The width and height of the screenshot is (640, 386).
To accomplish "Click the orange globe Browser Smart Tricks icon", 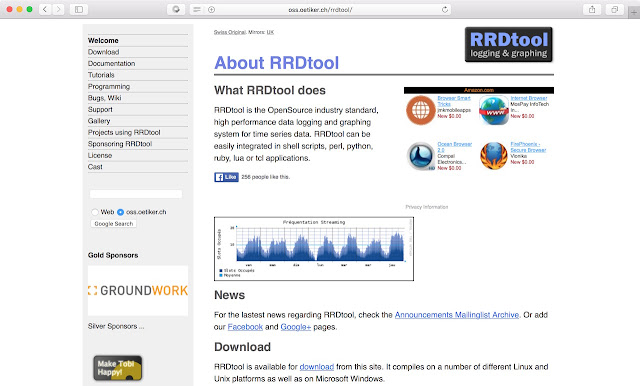I will 420,110.
